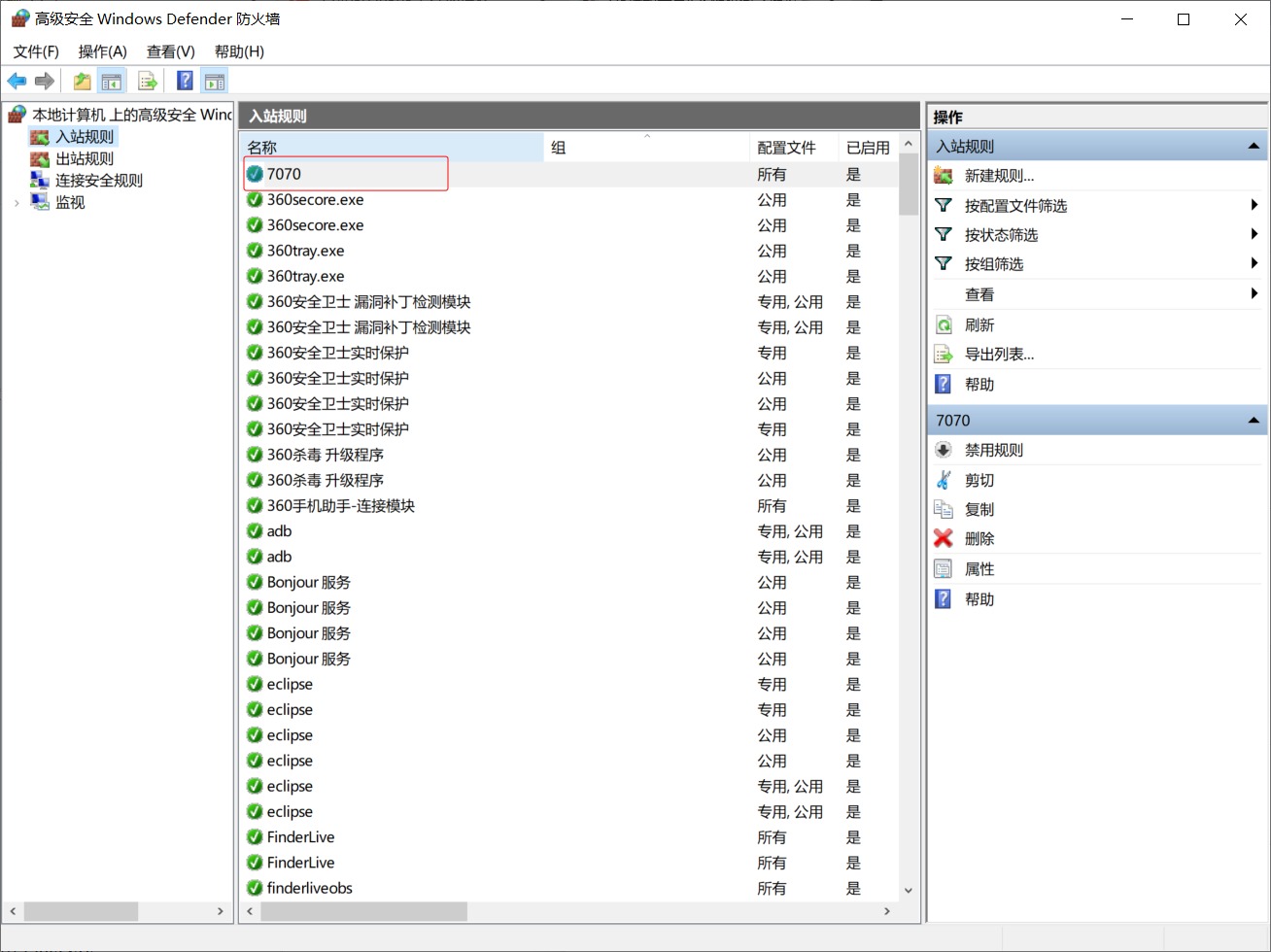The height and width of the screenshot is (952, 1271).
Task: Click 新建规则... in the actions pane
Action: click(999, 176)
